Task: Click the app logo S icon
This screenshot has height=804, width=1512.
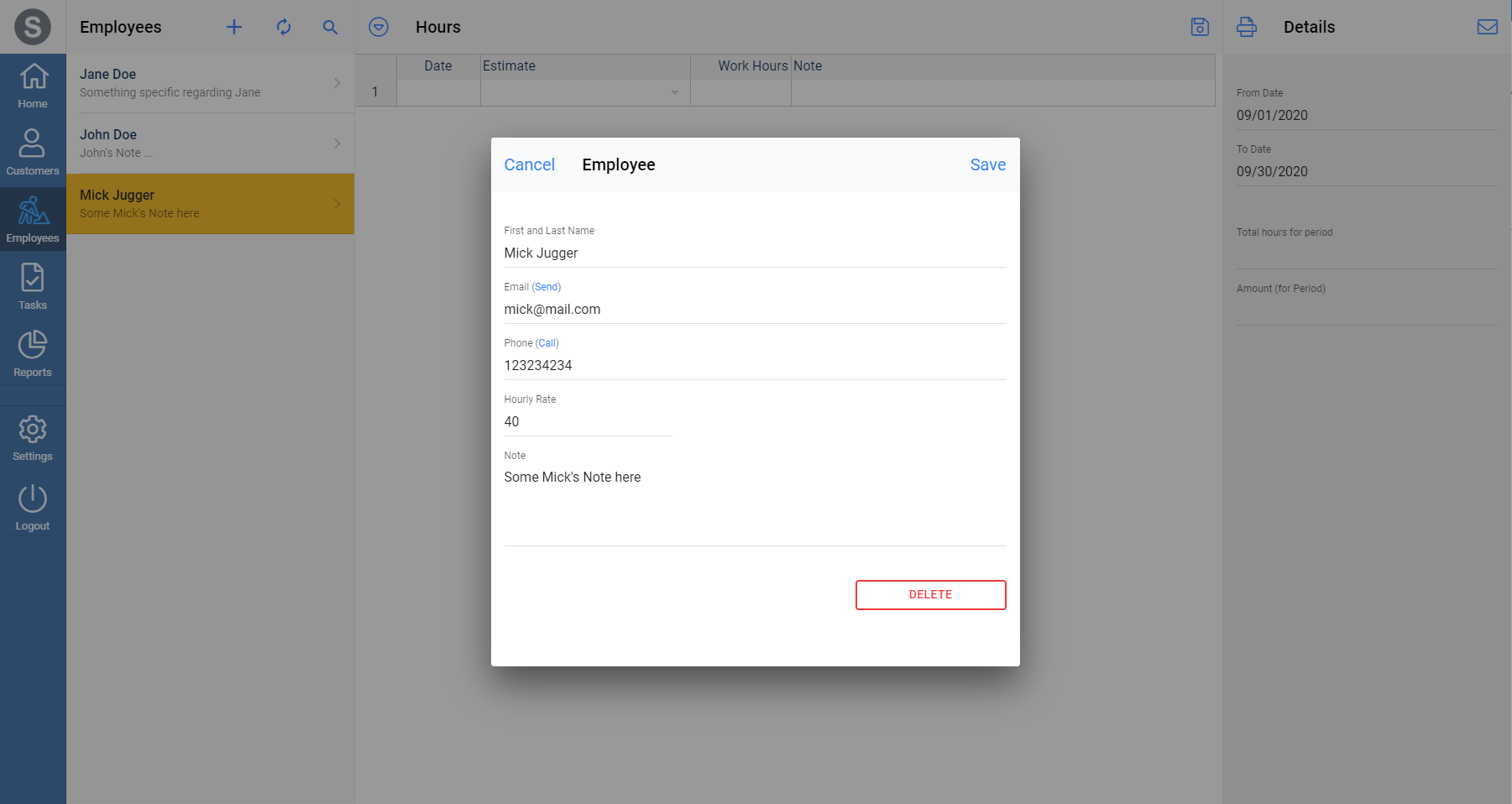Action: click(33, 27)
